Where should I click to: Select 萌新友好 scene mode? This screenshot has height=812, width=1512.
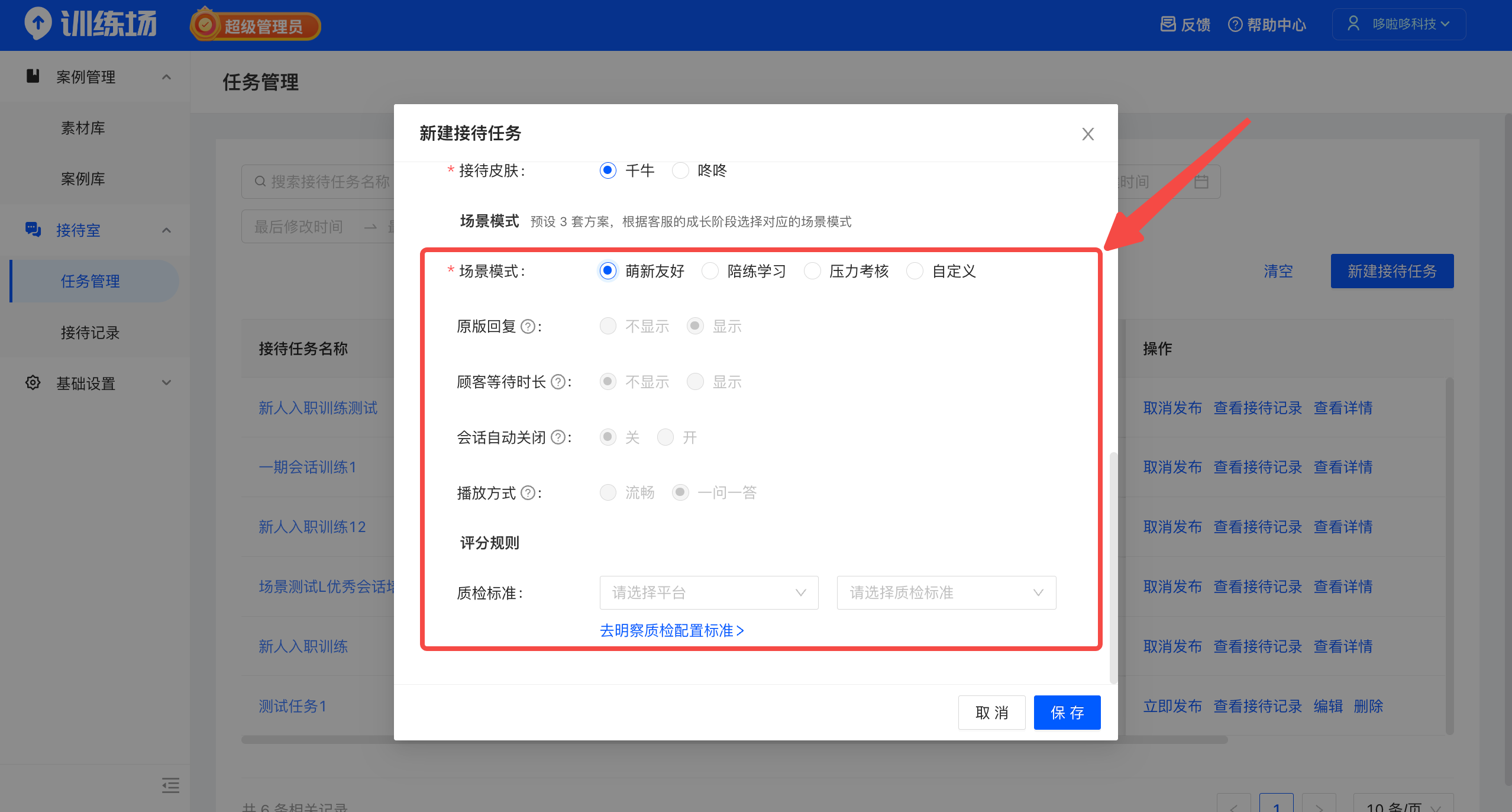pyautogui.click(x=608, y=271)
